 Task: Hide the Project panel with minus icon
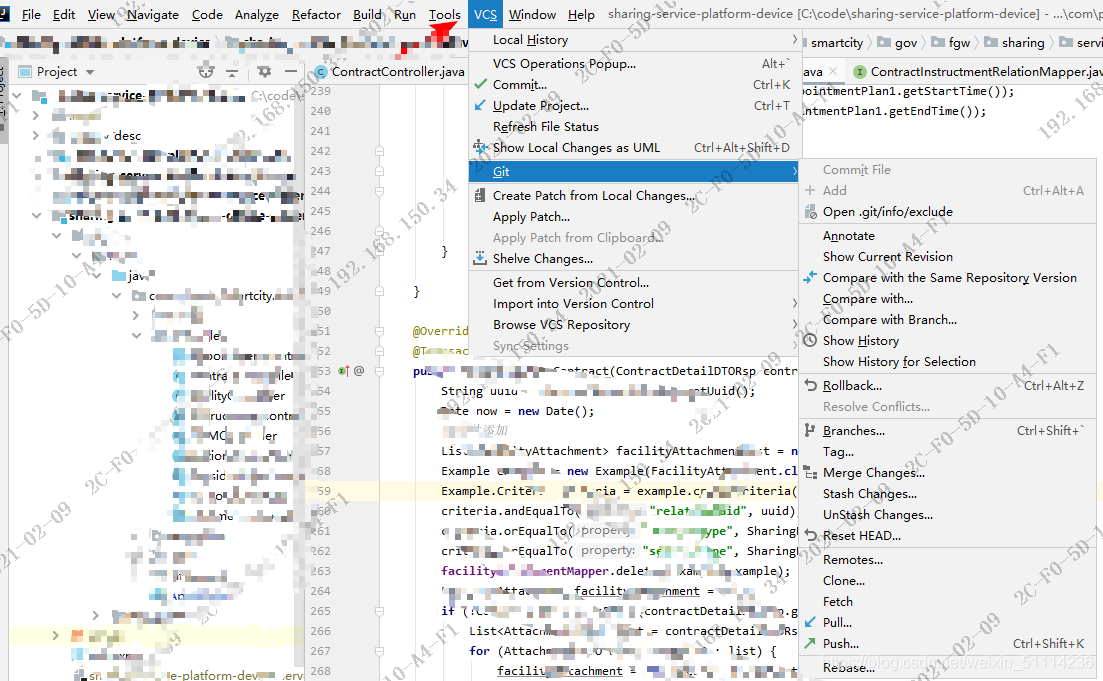coord(291,72)
